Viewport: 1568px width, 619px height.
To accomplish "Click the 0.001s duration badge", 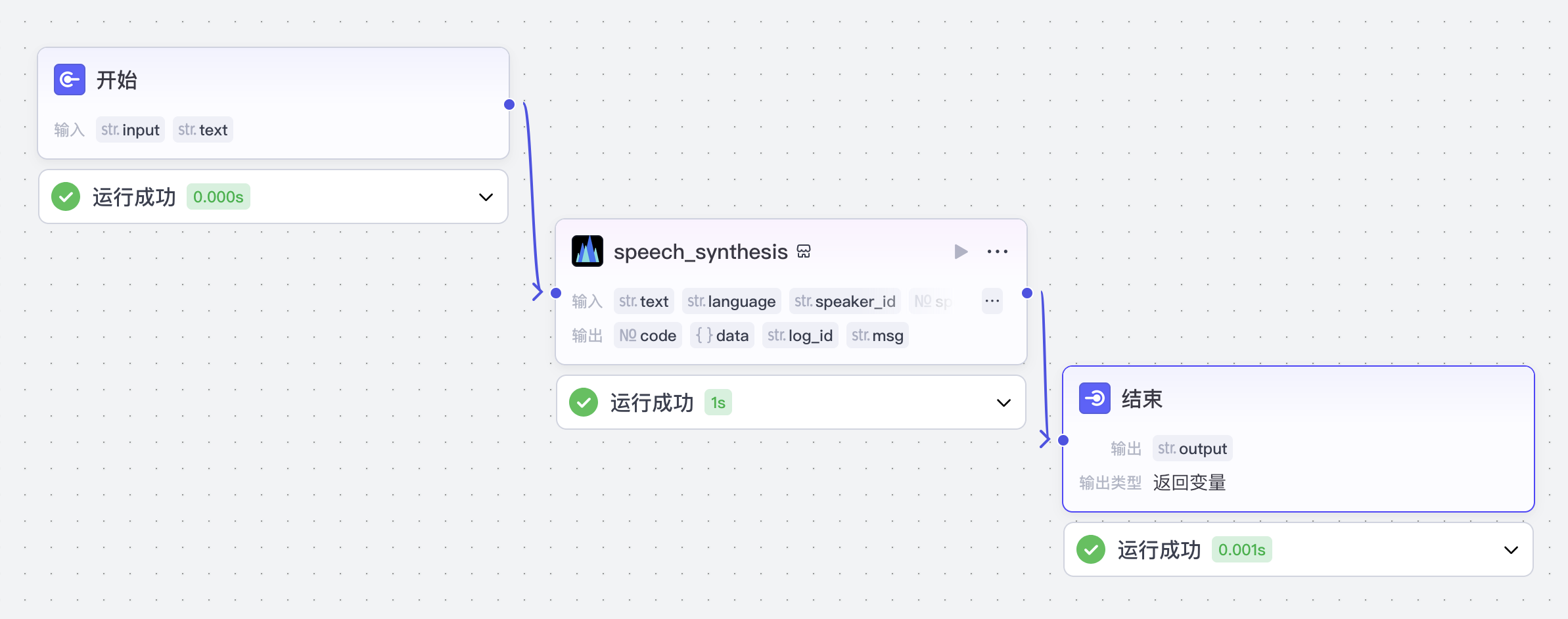I will pyautogui.click(x=1242, y=549).
